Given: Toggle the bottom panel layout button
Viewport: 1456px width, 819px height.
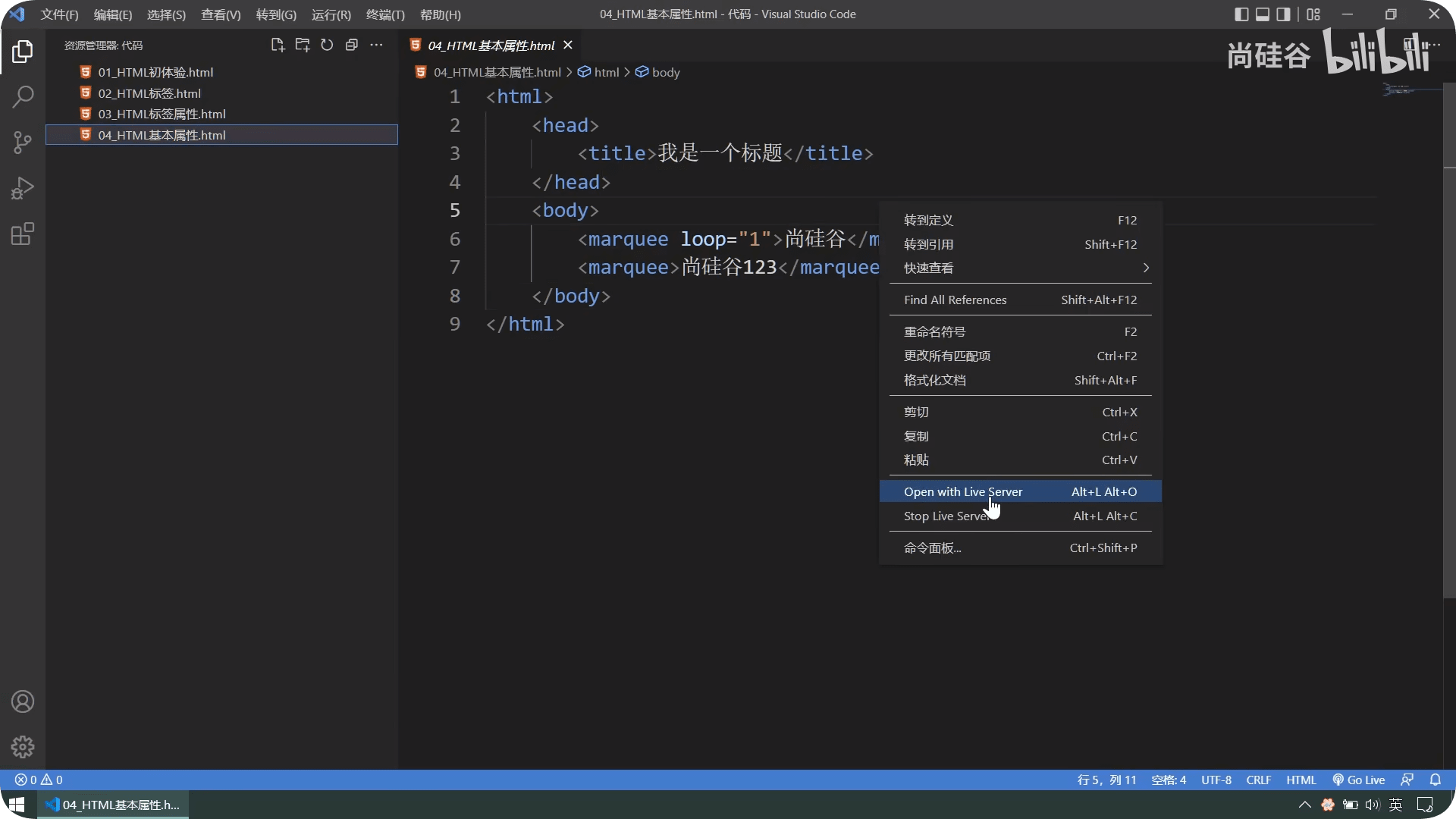Looking at the screenshot, I should [x=1263, y=14].
